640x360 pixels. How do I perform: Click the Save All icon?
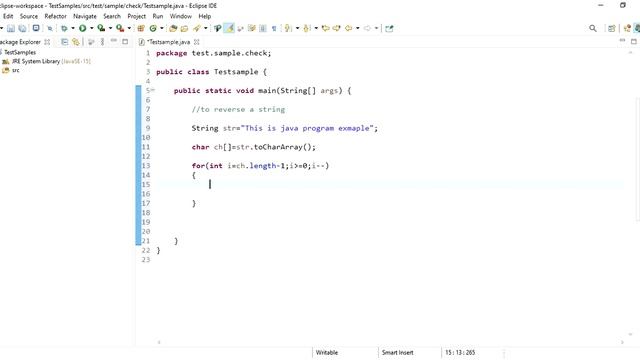(x=22, y=28)
